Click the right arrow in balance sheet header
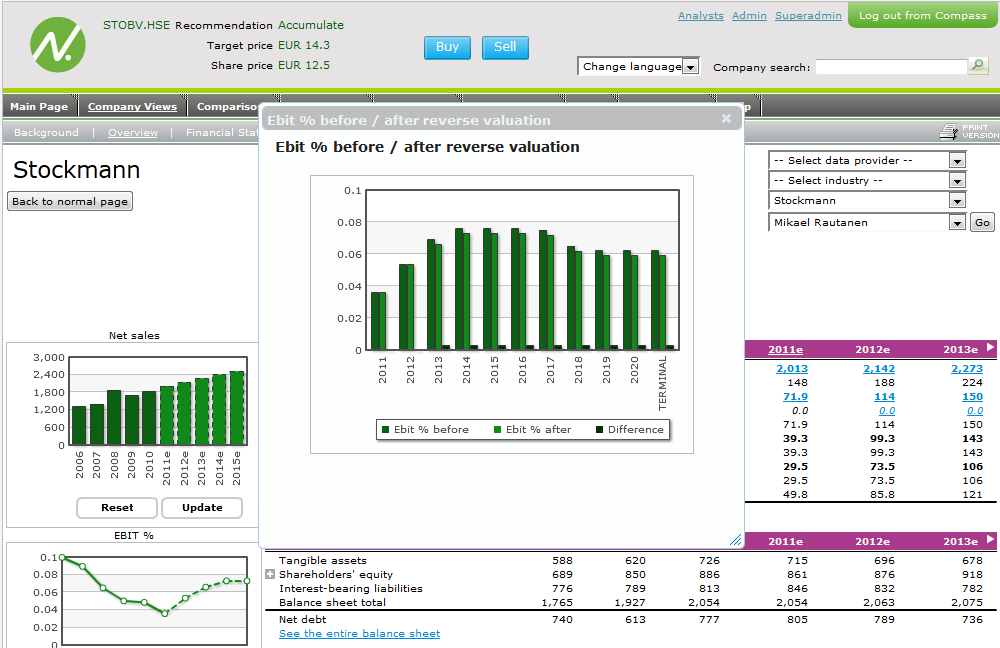This screenshot has width=1000, height=648. [x=990, y=540]
